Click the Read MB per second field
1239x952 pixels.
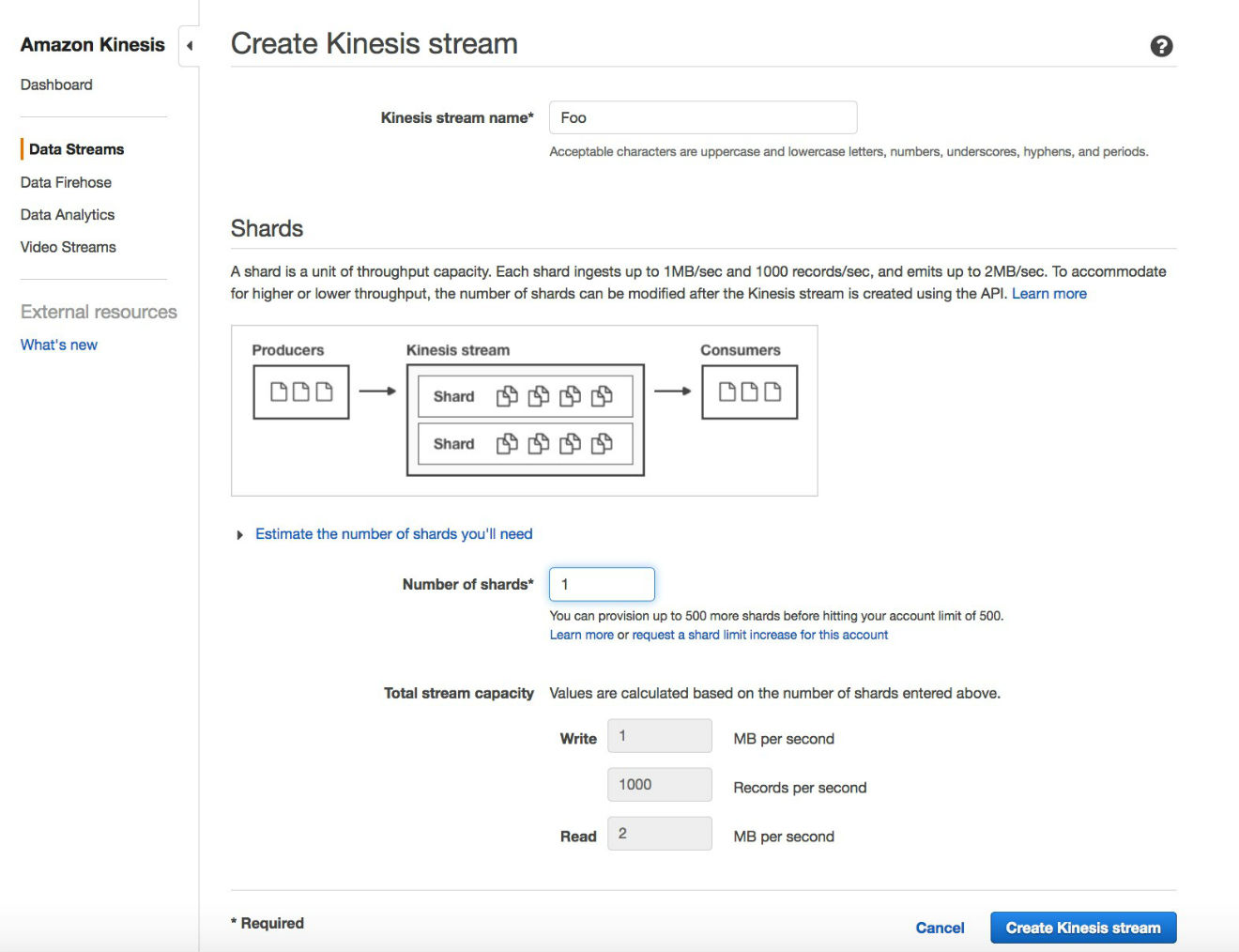point(660,834)
